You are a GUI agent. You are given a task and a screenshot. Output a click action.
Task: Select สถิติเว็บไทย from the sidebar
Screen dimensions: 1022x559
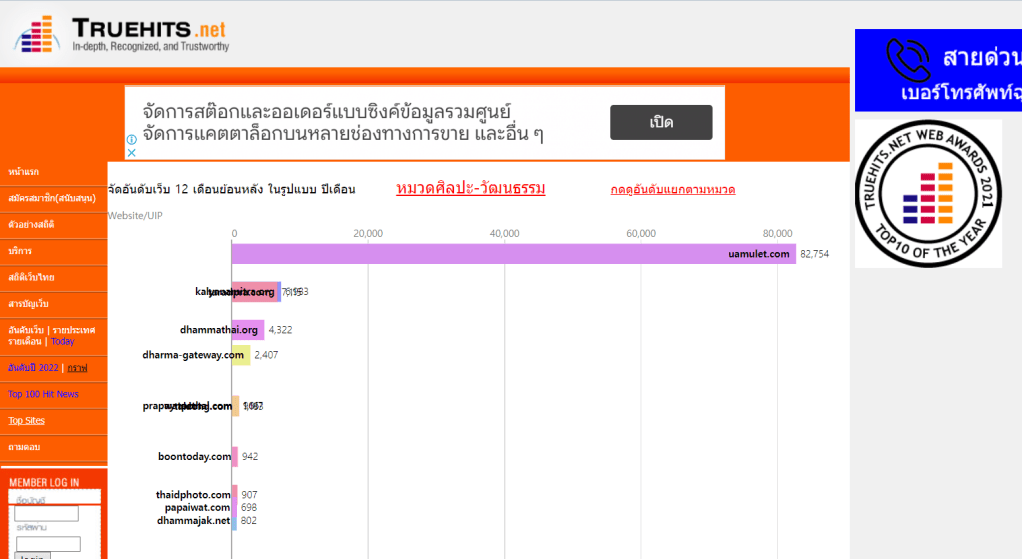[x=31, y=276]
